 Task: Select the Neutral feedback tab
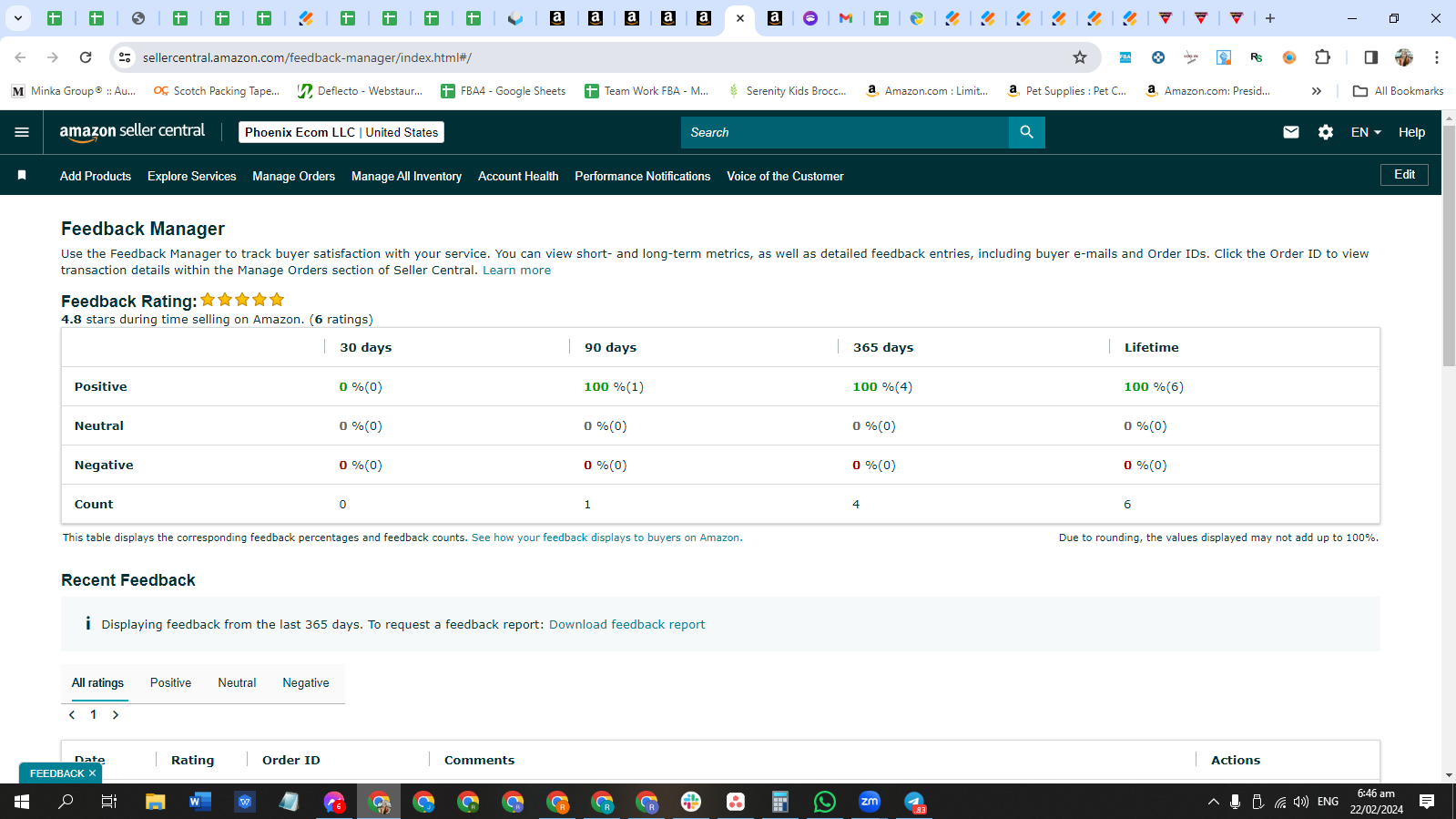pyautogui.click(x=237, y=682)
